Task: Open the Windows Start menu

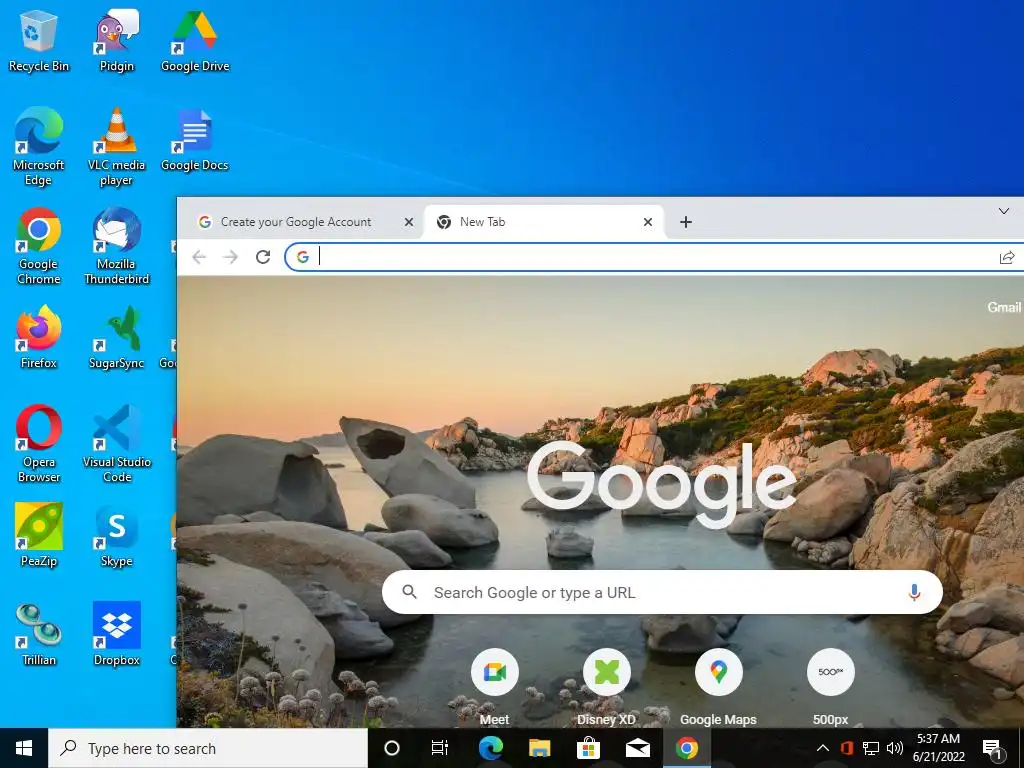Action: [24, 748]
